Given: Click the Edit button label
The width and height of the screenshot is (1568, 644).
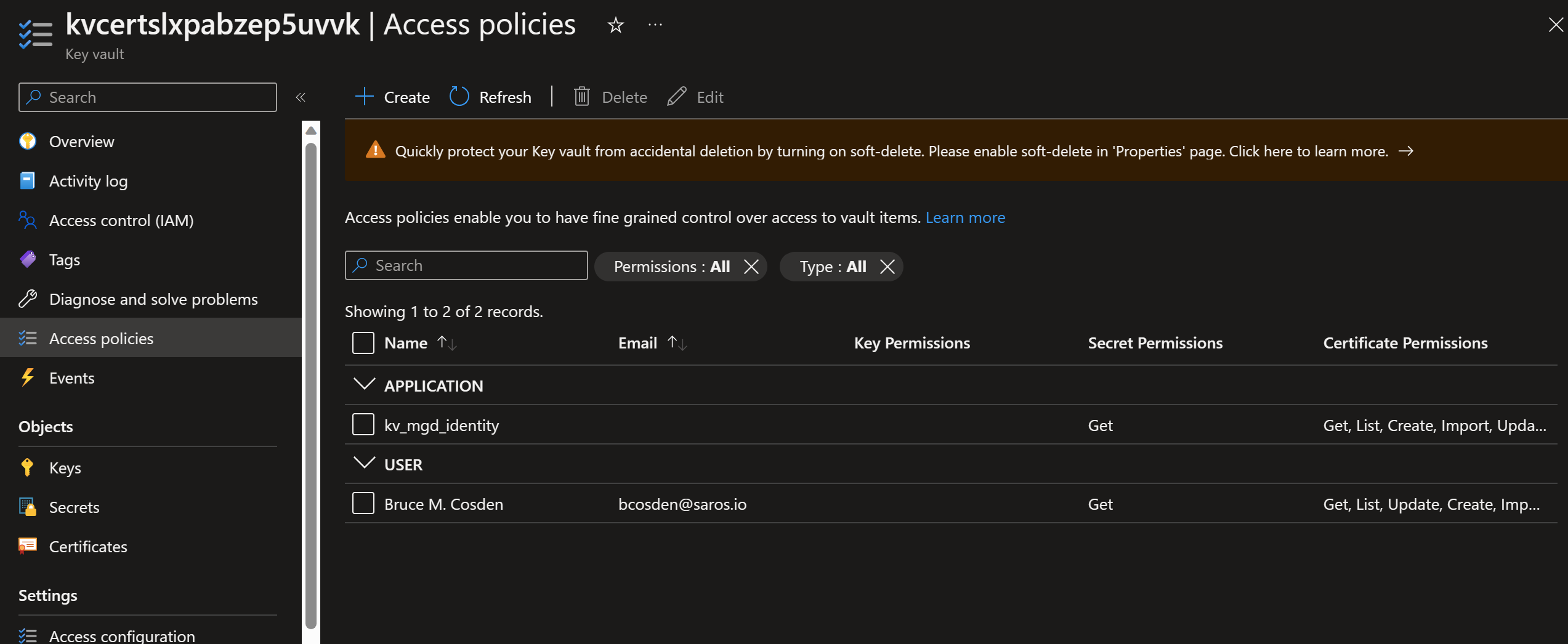Looking at the screenshot, I should pos(710,97).
